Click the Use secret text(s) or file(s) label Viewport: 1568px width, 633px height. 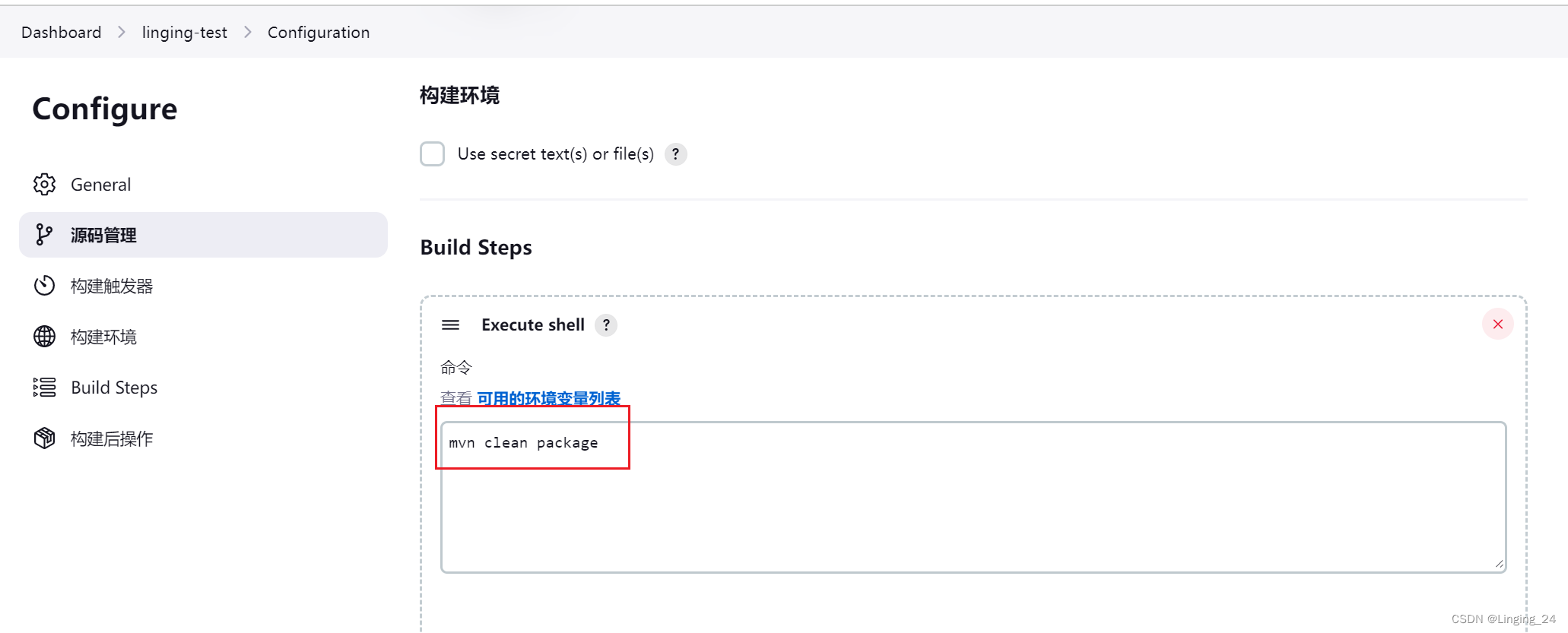pyautogui.click(x=556, y=154)
